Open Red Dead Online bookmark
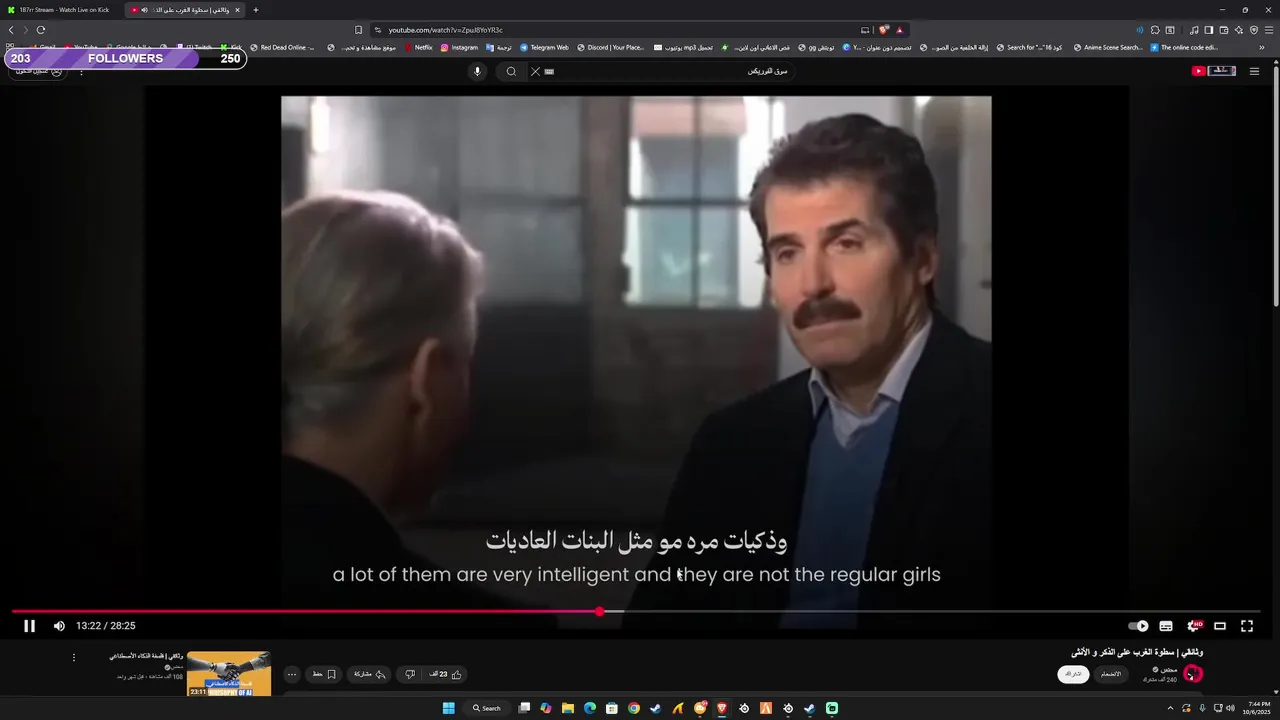The height and width of the screenshot is (720, 1280). (282, 47)
